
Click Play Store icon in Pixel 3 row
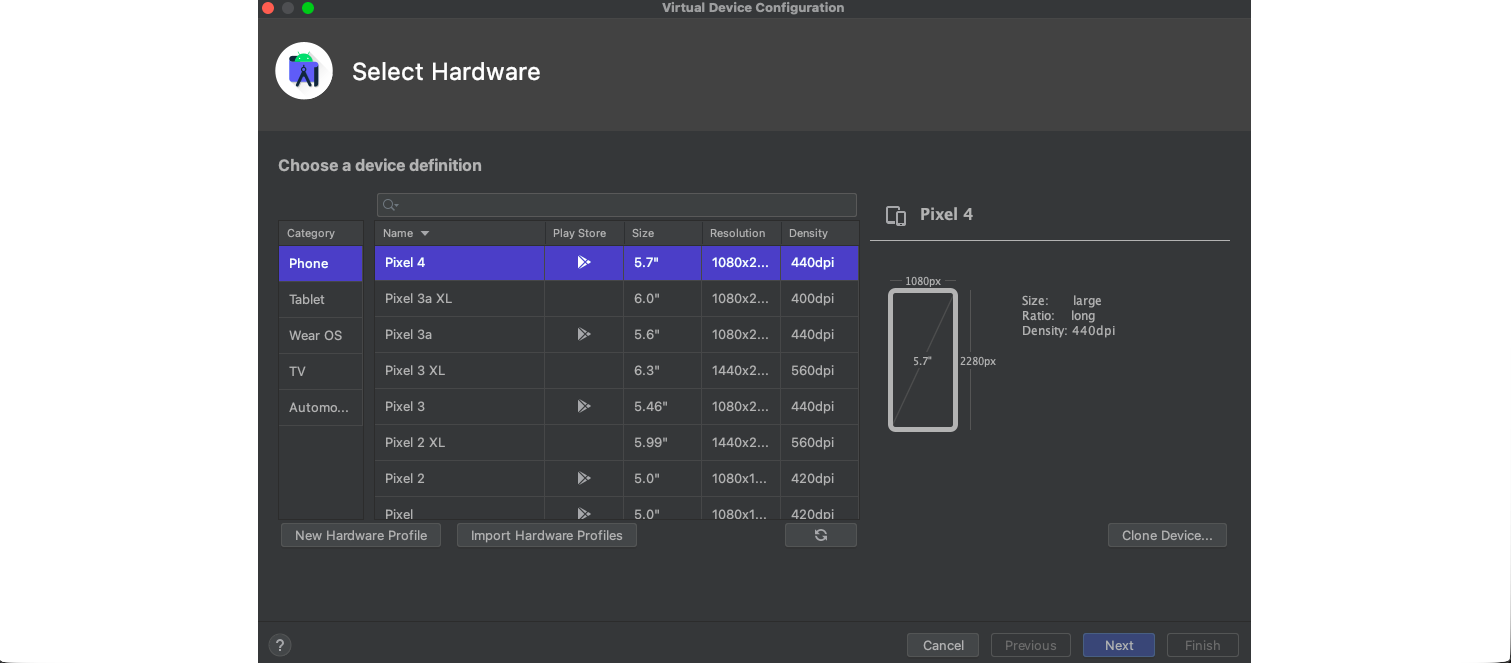(584, 406)
